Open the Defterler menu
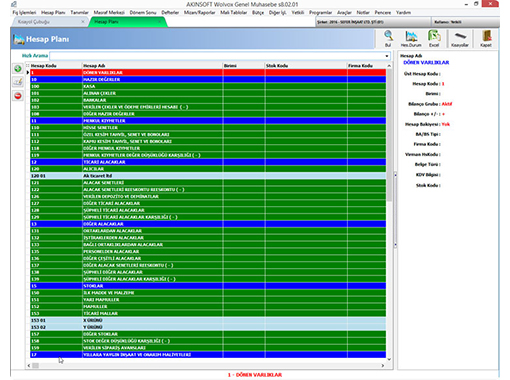Screen dimensions: 510x380 [170, 13]
